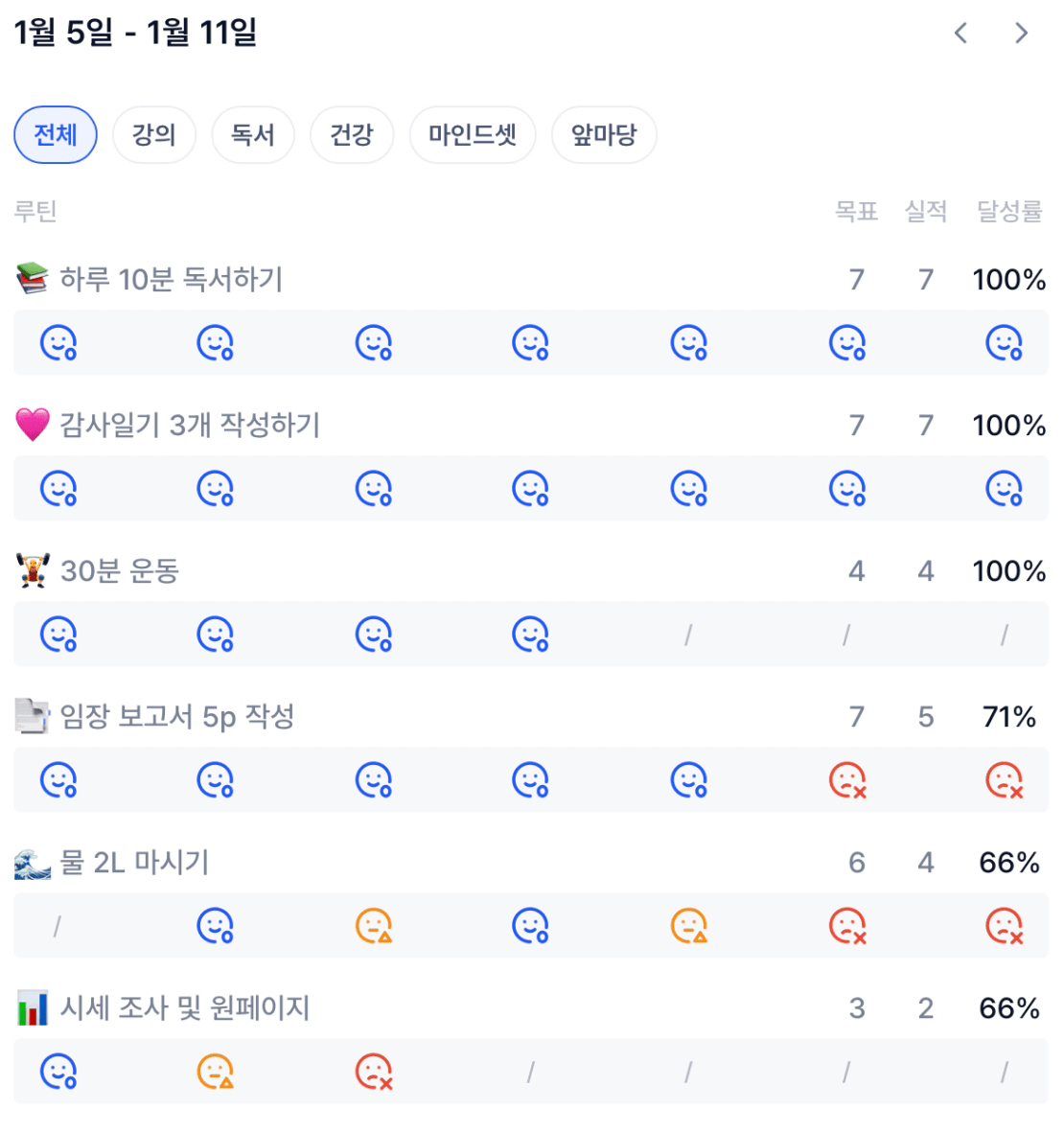This screenshot has width=1064, height=1133.
Task: Switch to the 강의 category tab
Action: click(154, 135)
